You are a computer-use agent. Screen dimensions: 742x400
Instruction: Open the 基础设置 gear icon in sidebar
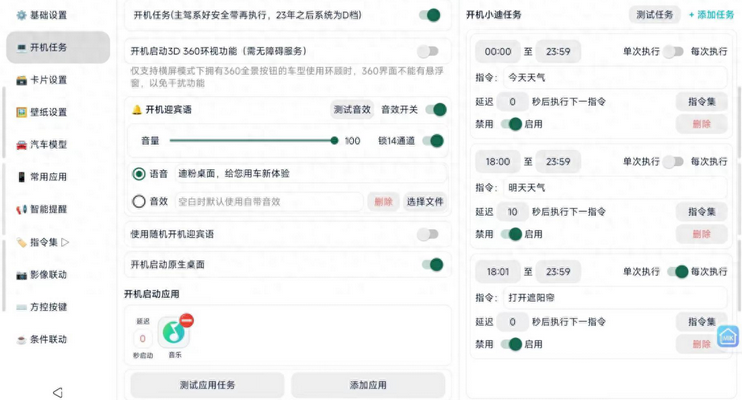point(21,15)
